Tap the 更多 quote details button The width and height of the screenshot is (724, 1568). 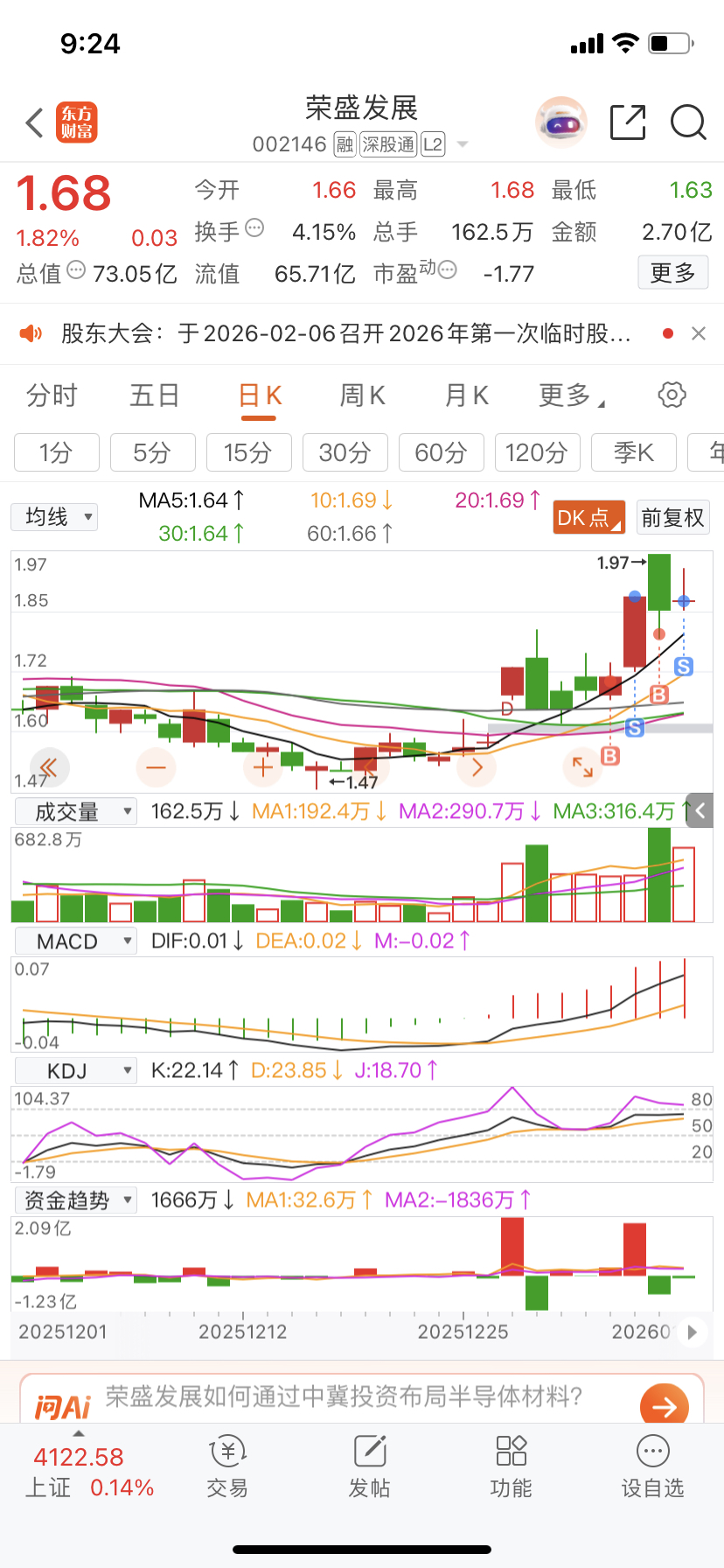tap(672, 273)
